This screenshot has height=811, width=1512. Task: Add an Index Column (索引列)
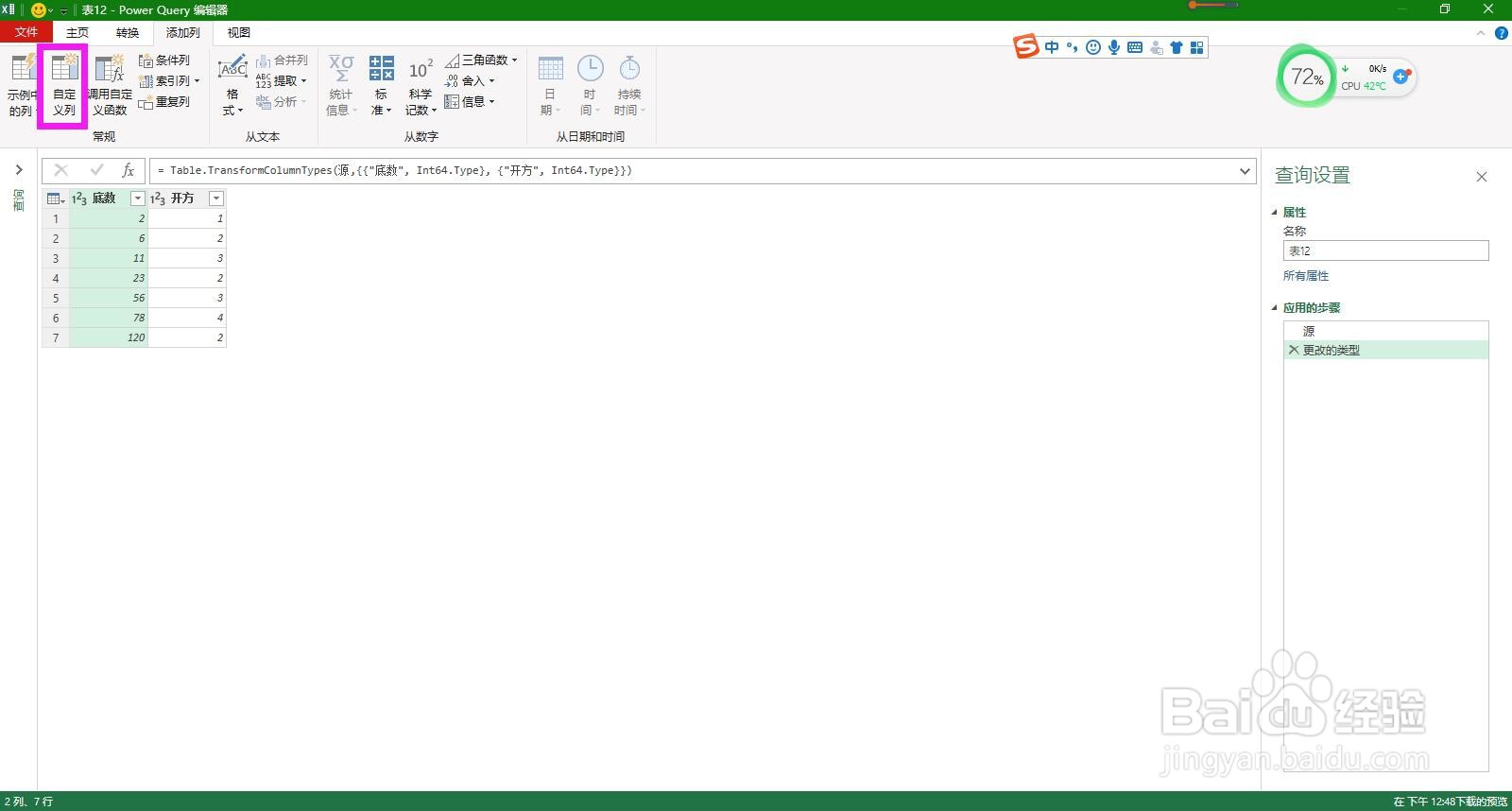tap(169, 81)
